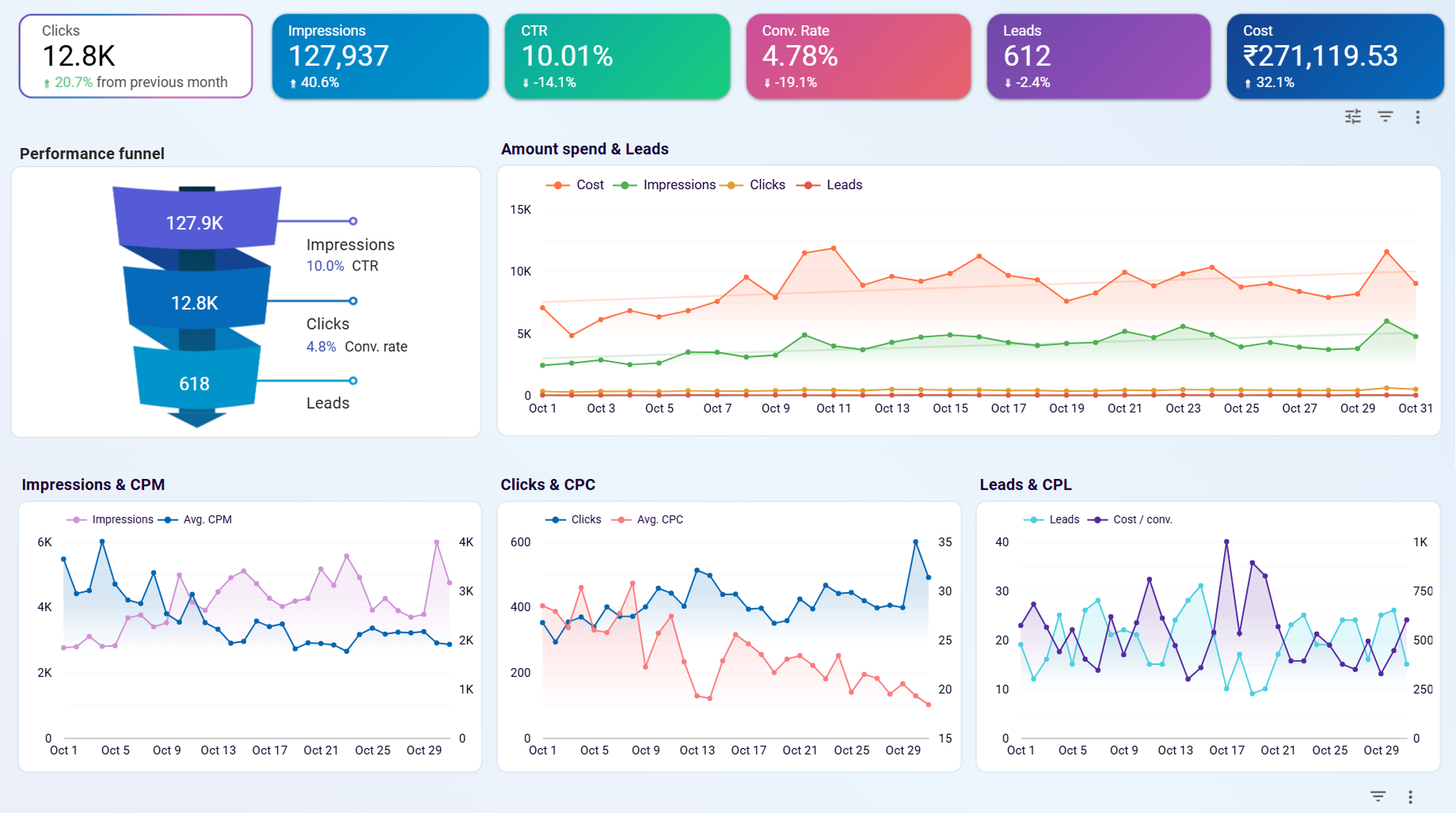Select the Leads 612 scorecard
Image resolution: width=1456 pixels, height=813 pixels.
click(1098, 56)
